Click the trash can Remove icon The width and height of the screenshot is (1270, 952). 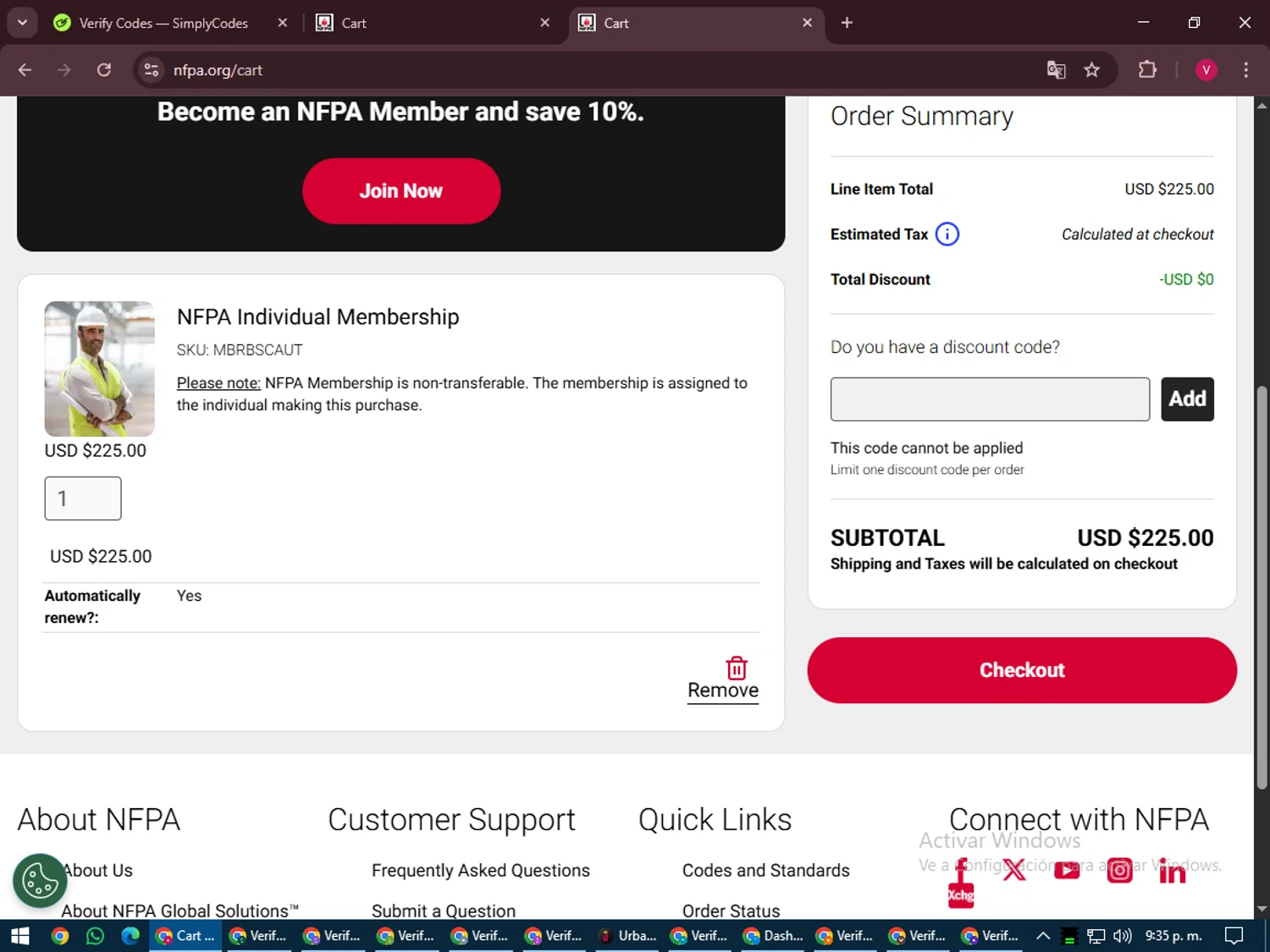[737, 668]
